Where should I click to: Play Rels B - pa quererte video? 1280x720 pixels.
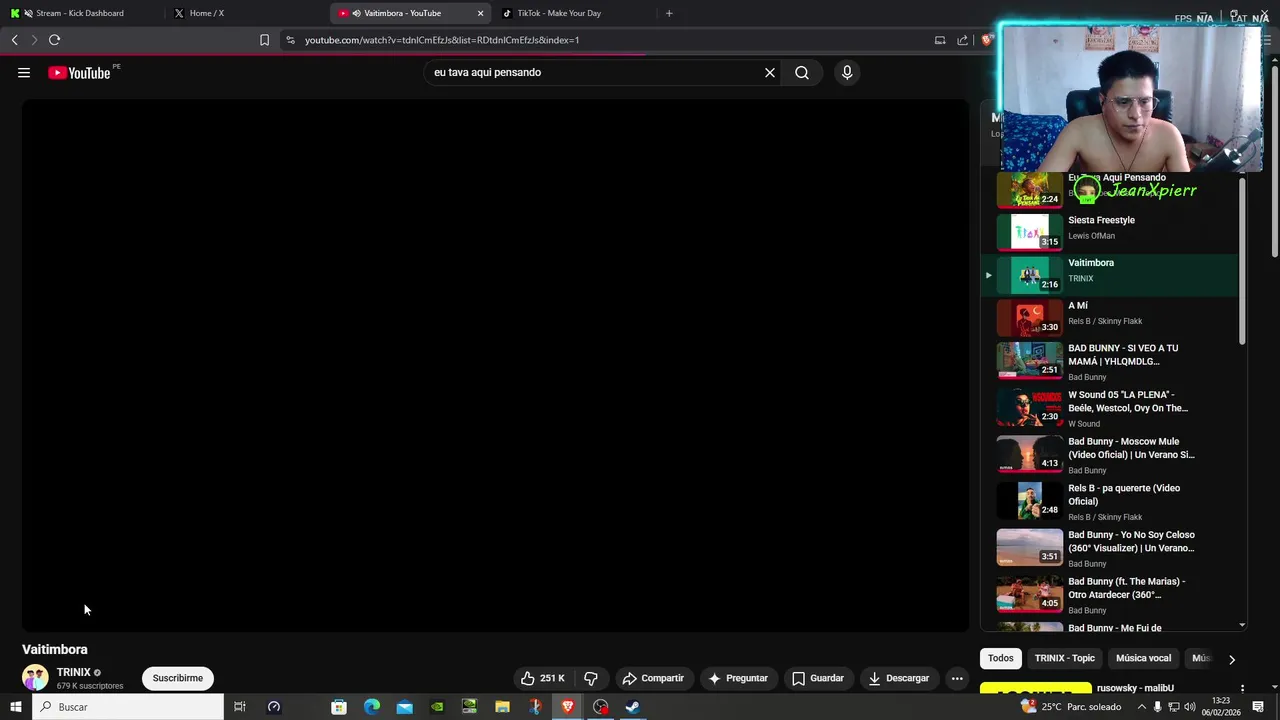(x=1110, y=502)
